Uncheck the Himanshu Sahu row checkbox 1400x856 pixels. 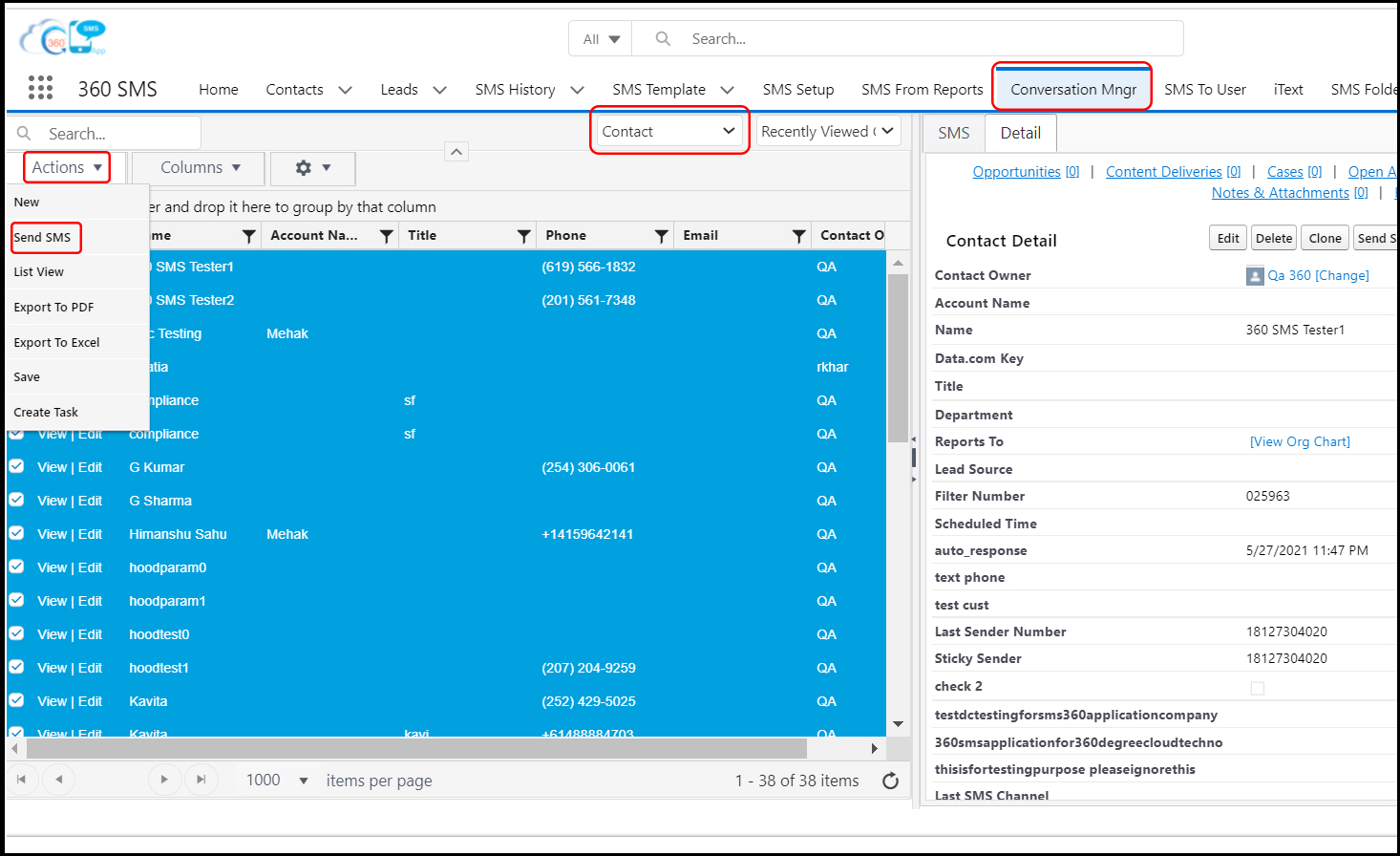click(x=17, y=533)
